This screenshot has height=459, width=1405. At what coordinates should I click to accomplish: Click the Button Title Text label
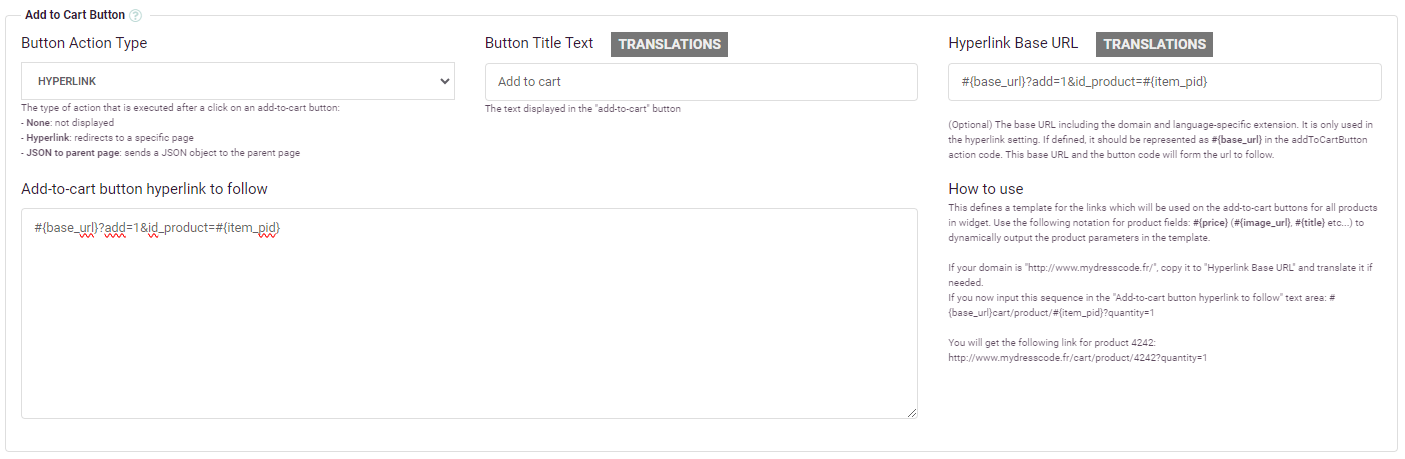tap(539, 43)
